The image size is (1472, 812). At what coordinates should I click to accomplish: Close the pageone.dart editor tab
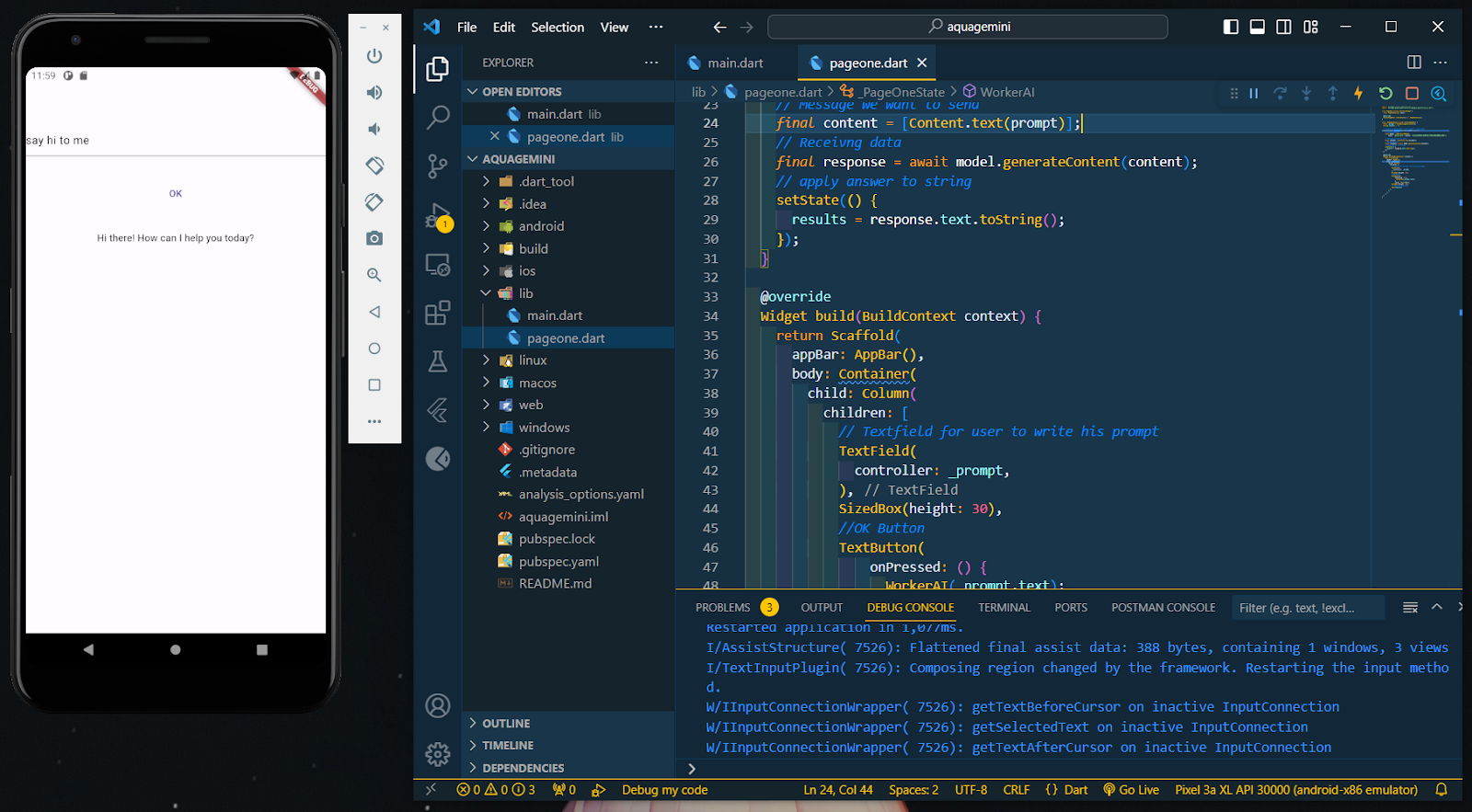[922, 63]
